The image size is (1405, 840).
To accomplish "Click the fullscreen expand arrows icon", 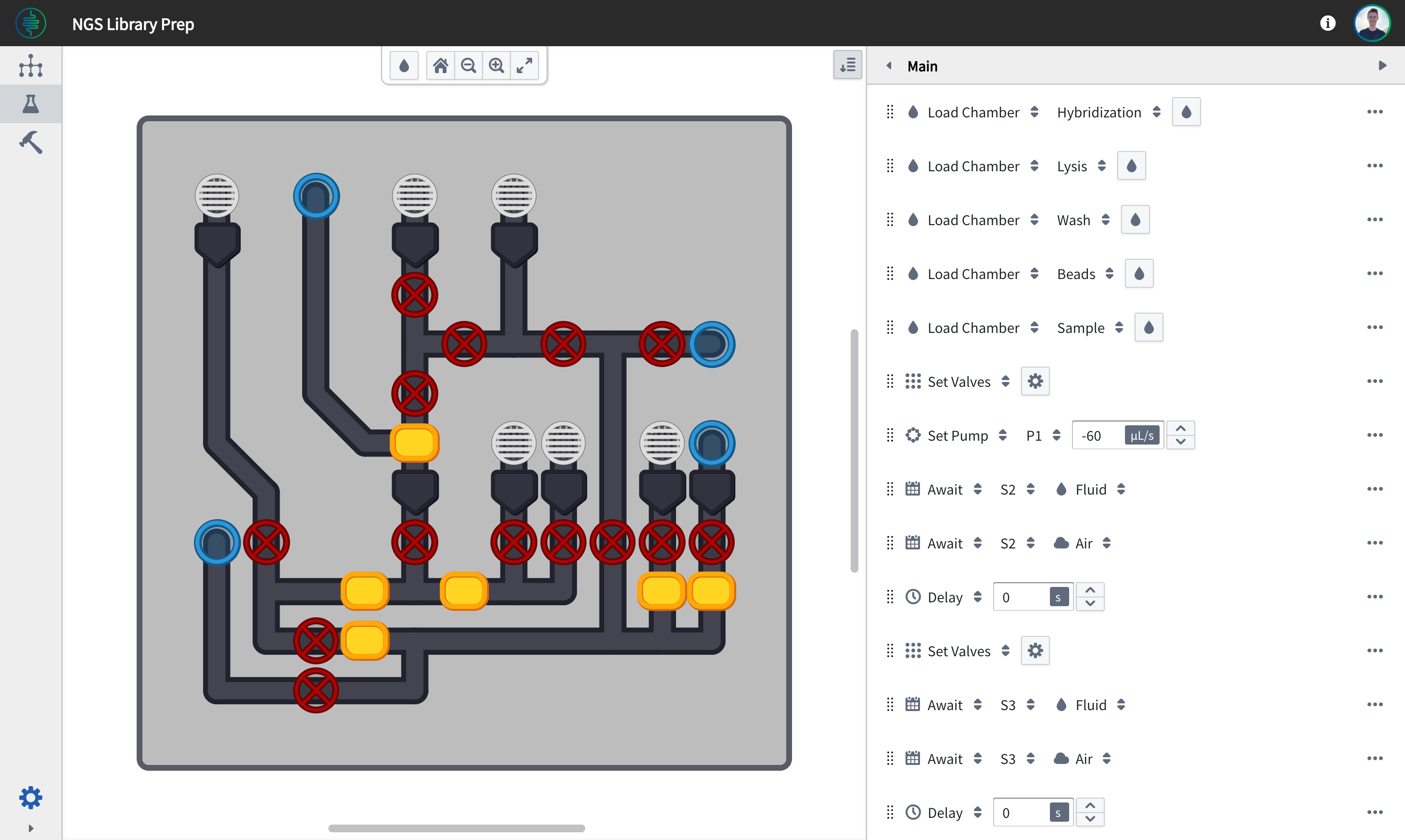I will point(524,65).
